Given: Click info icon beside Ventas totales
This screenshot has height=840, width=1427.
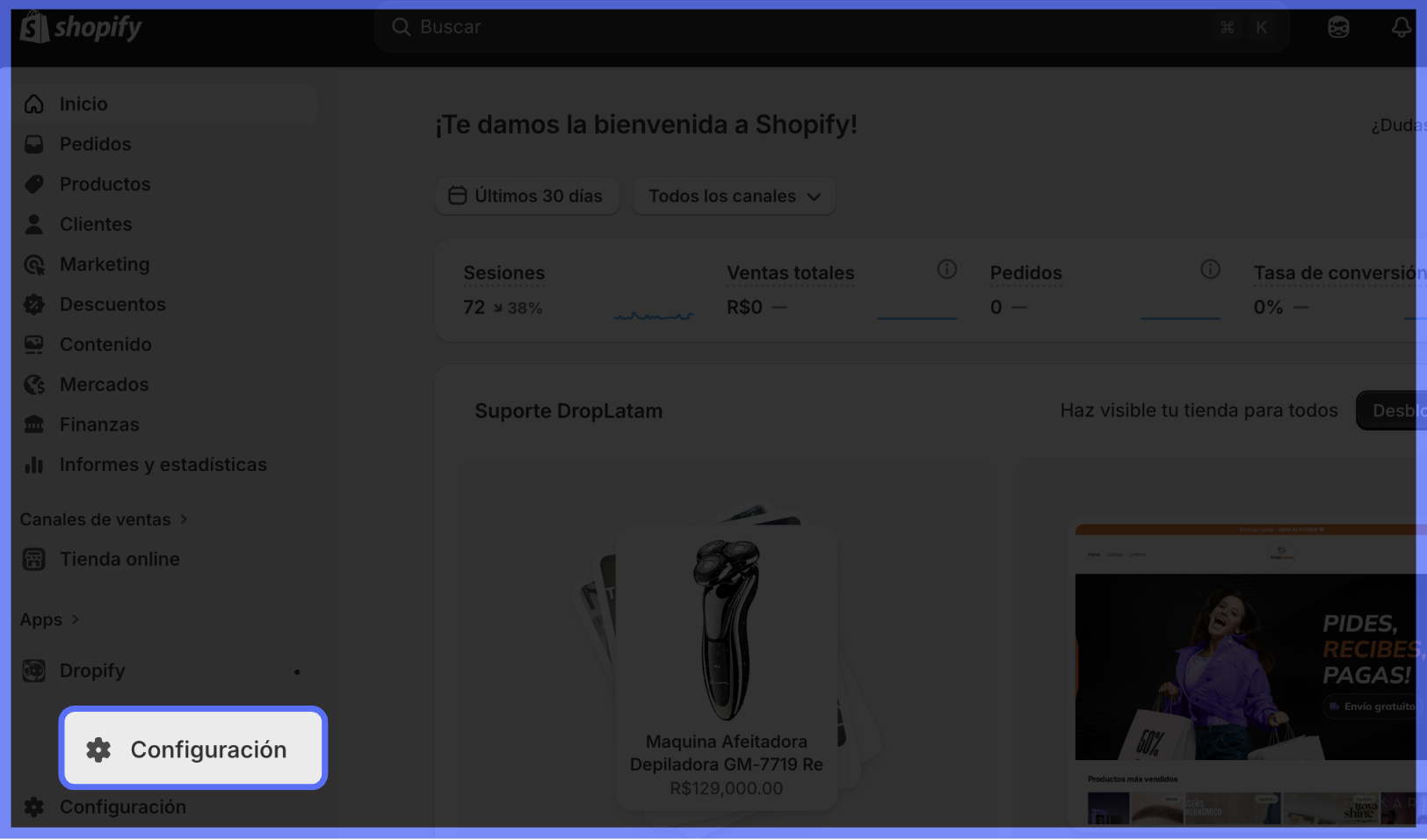Looking at the screenshot, I should tap(946, 270).
